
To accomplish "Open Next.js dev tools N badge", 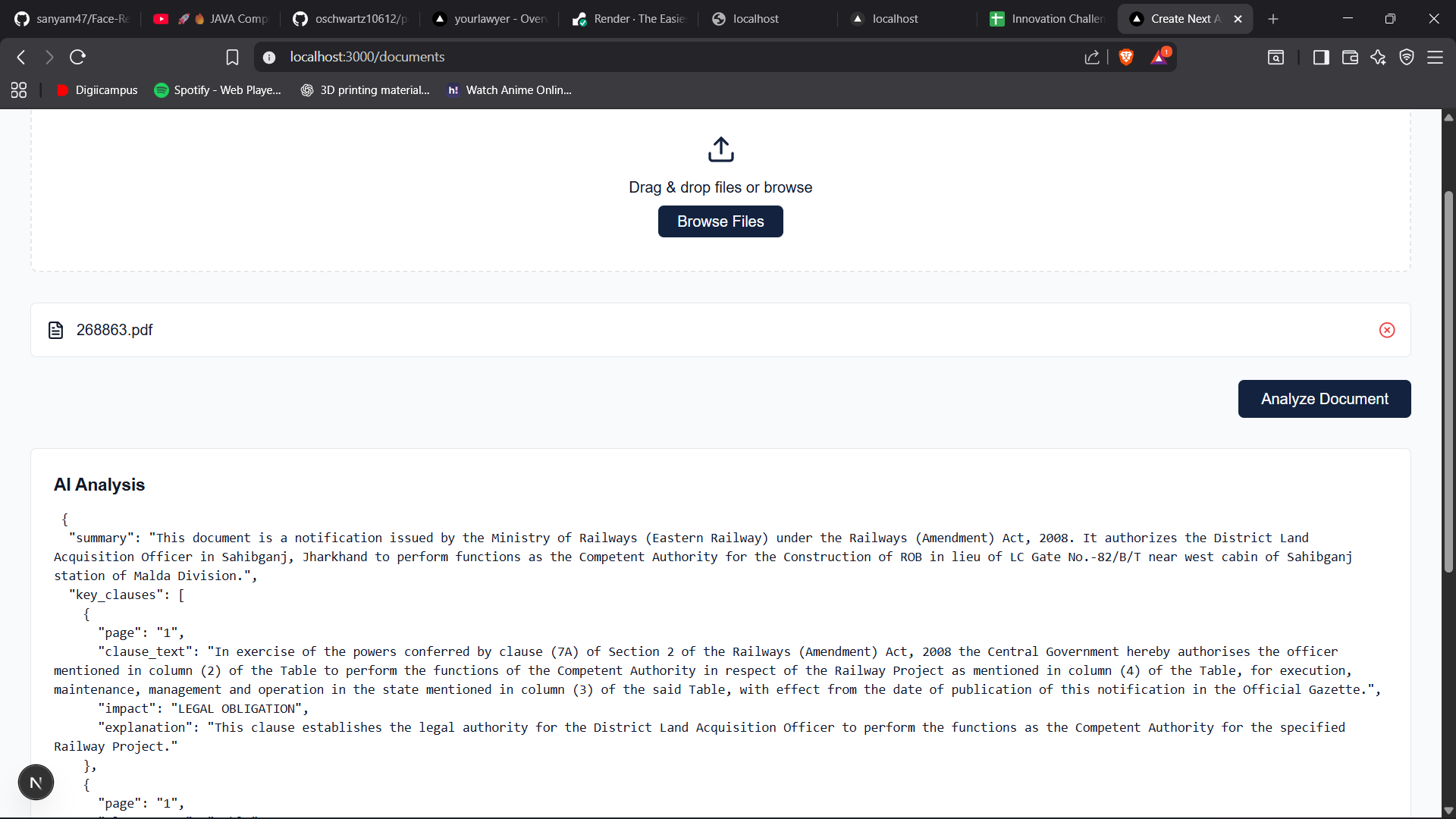I will pyautogui.click(x=36, y=783).
